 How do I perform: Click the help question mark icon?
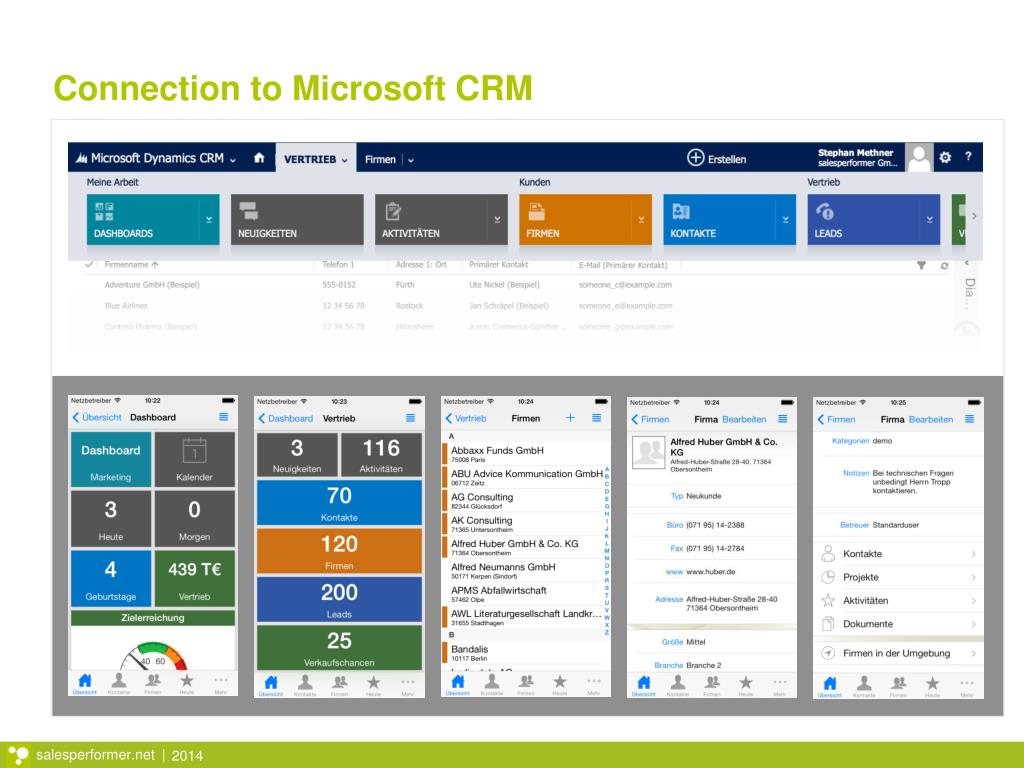[968, 157]
